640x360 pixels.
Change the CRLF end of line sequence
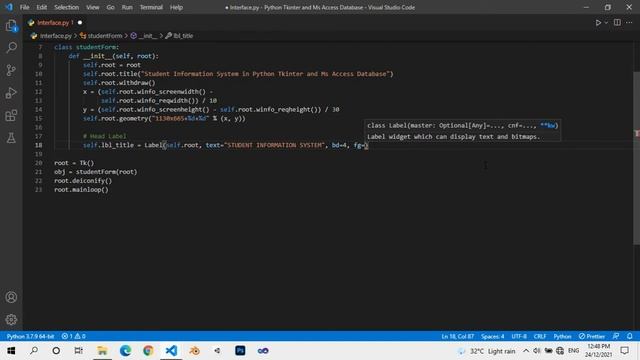[x=540, y=336]
